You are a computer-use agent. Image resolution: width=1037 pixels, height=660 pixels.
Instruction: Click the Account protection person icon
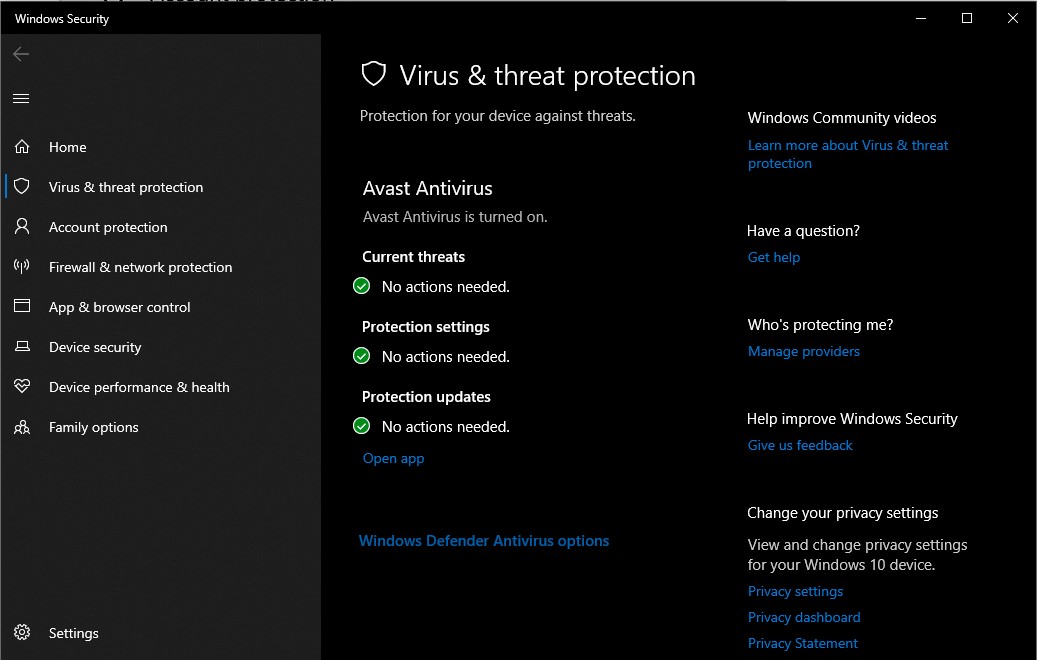(x=22, y=227)
